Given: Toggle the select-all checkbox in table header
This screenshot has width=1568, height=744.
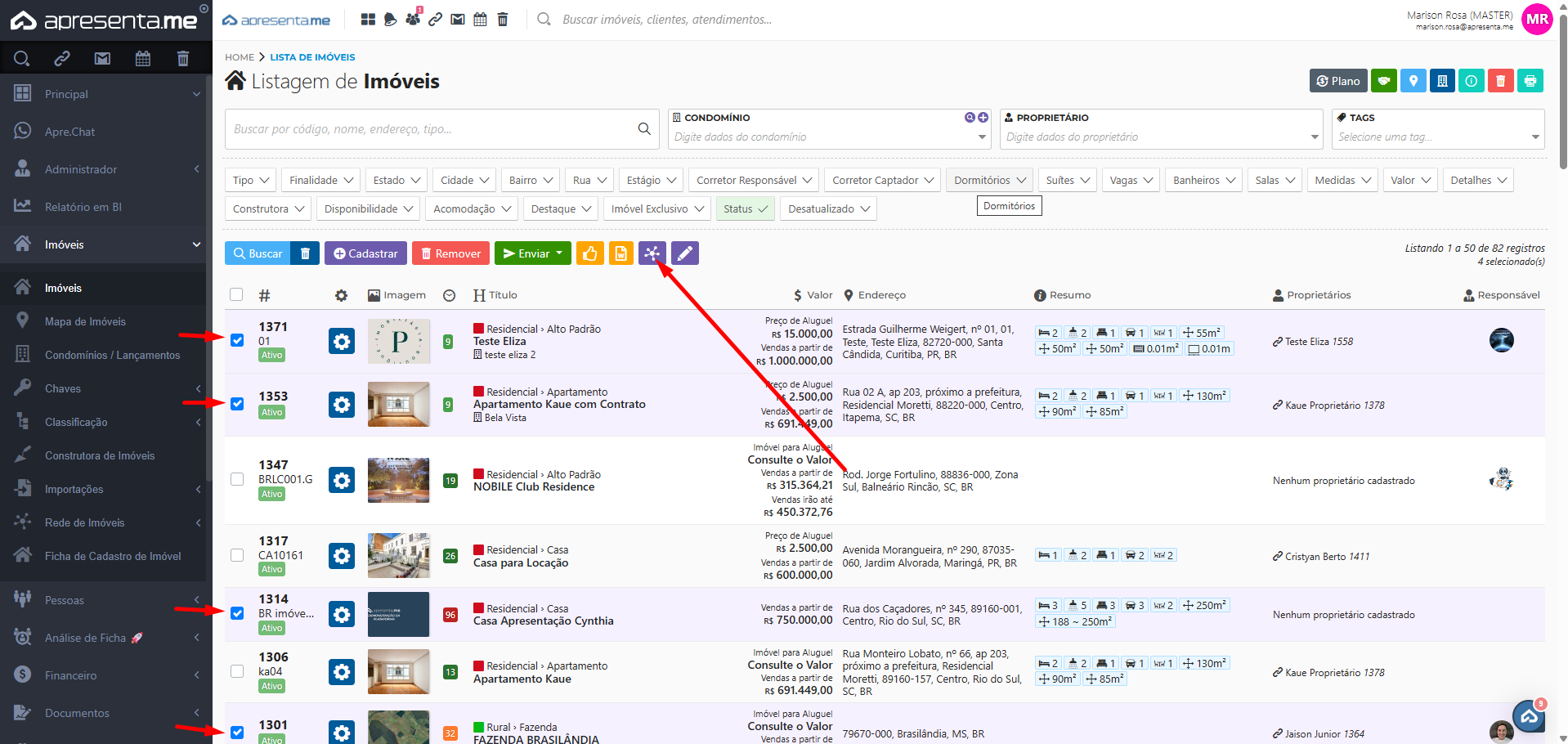Looking at the screenshot, I should point(236,294).
